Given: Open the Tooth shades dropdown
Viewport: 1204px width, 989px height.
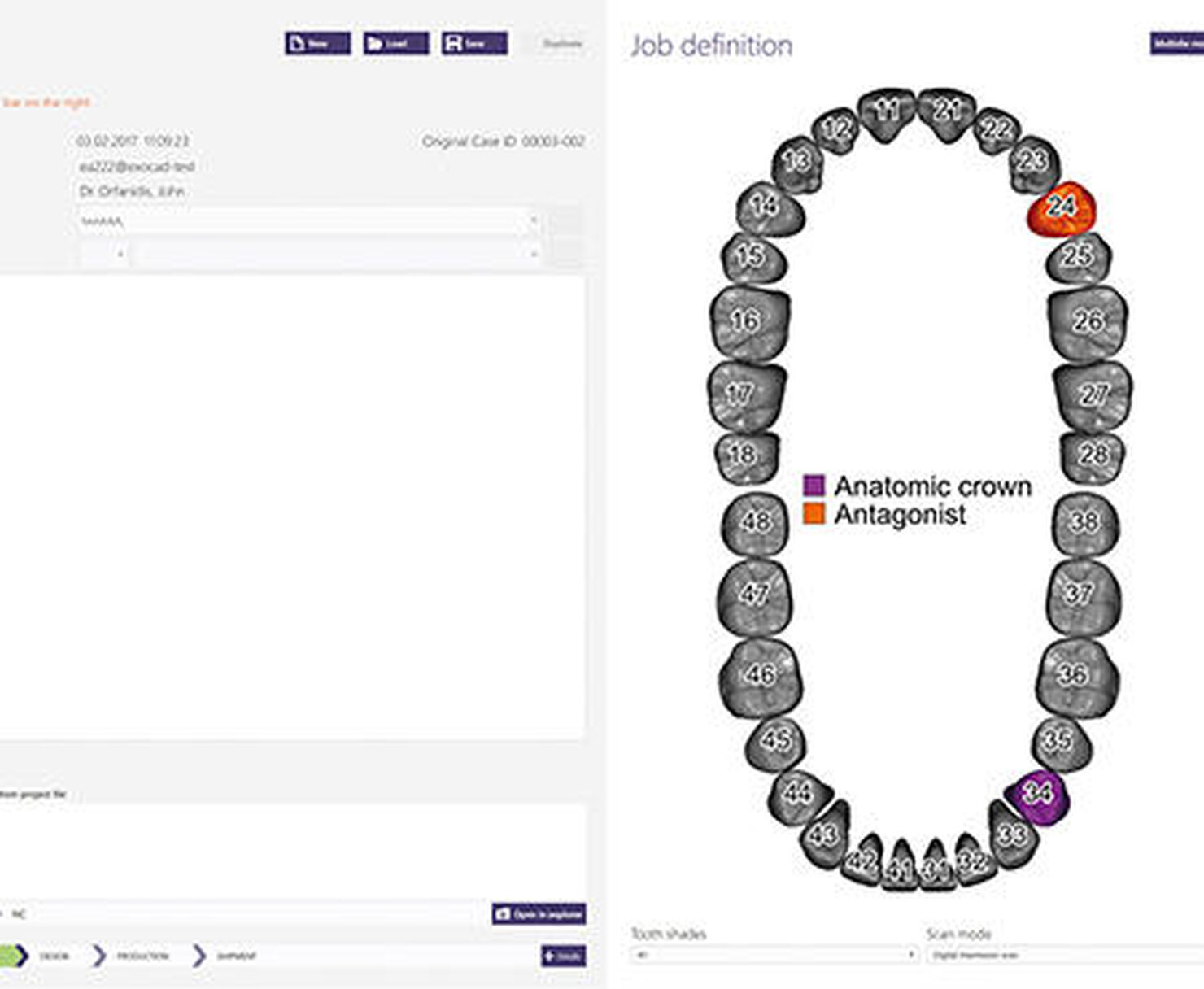Looking at the screenshot, I should pyautogui.click(x=774, y=955).
